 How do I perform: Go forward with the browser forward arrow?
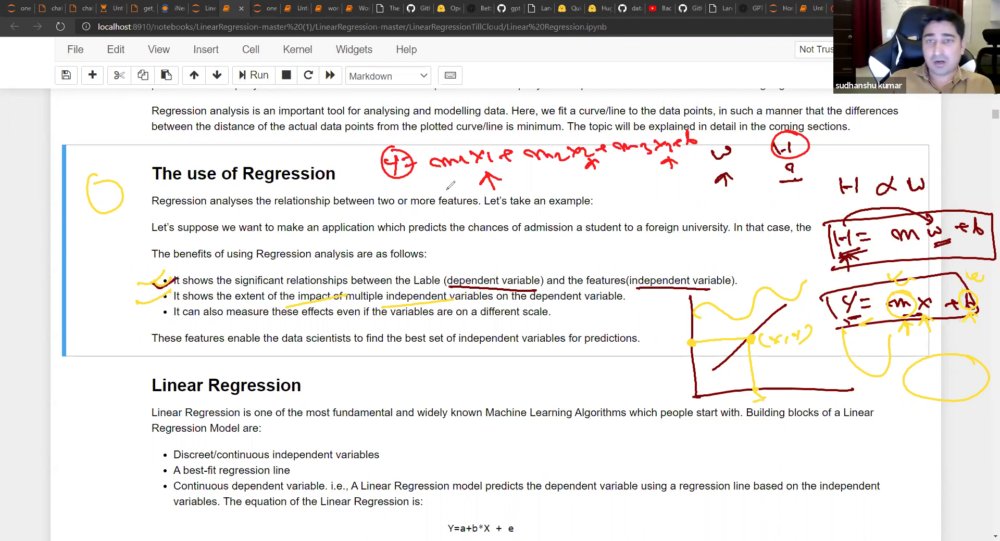tap(37, 27)
